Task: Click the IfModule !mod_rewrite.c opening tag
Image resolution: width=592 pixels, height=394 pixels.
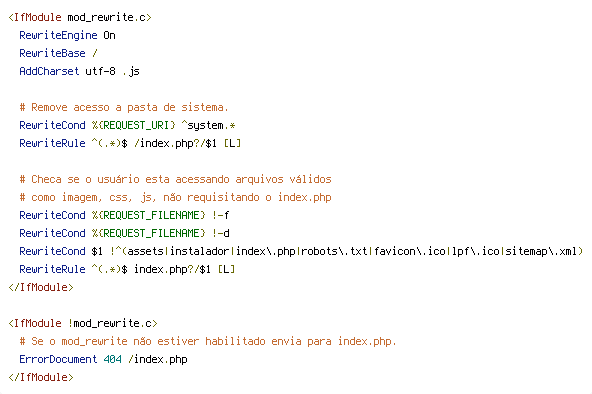Action: point(83,323)
